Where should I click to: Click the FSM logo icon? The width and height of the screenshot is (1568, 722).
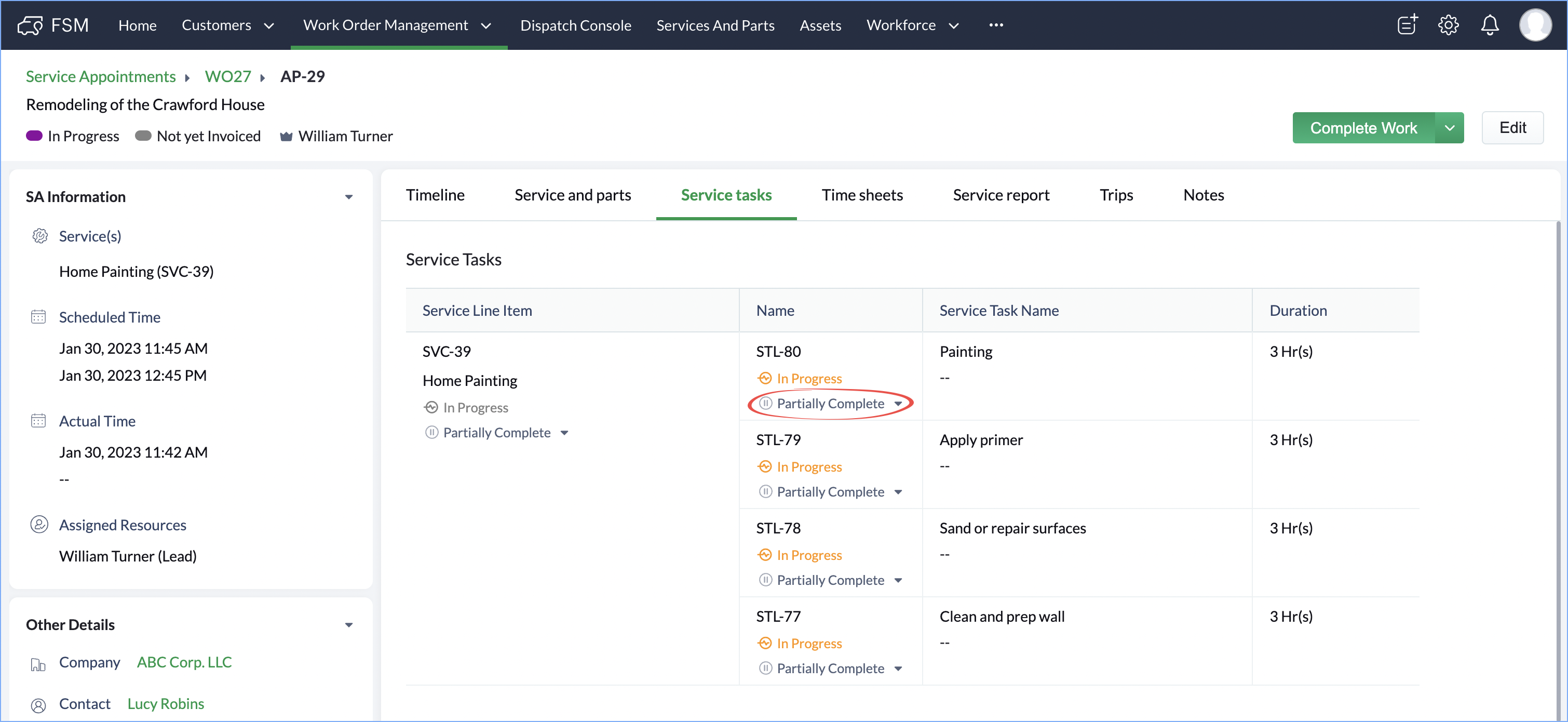(x=30, y=25)
